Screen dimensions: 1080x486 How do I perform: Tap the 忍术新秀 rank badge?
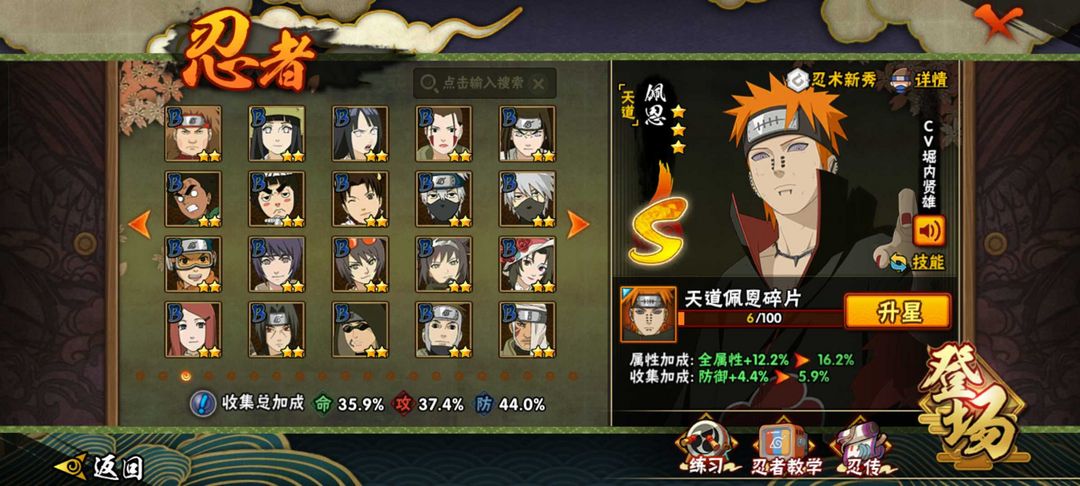click(832, 79)
